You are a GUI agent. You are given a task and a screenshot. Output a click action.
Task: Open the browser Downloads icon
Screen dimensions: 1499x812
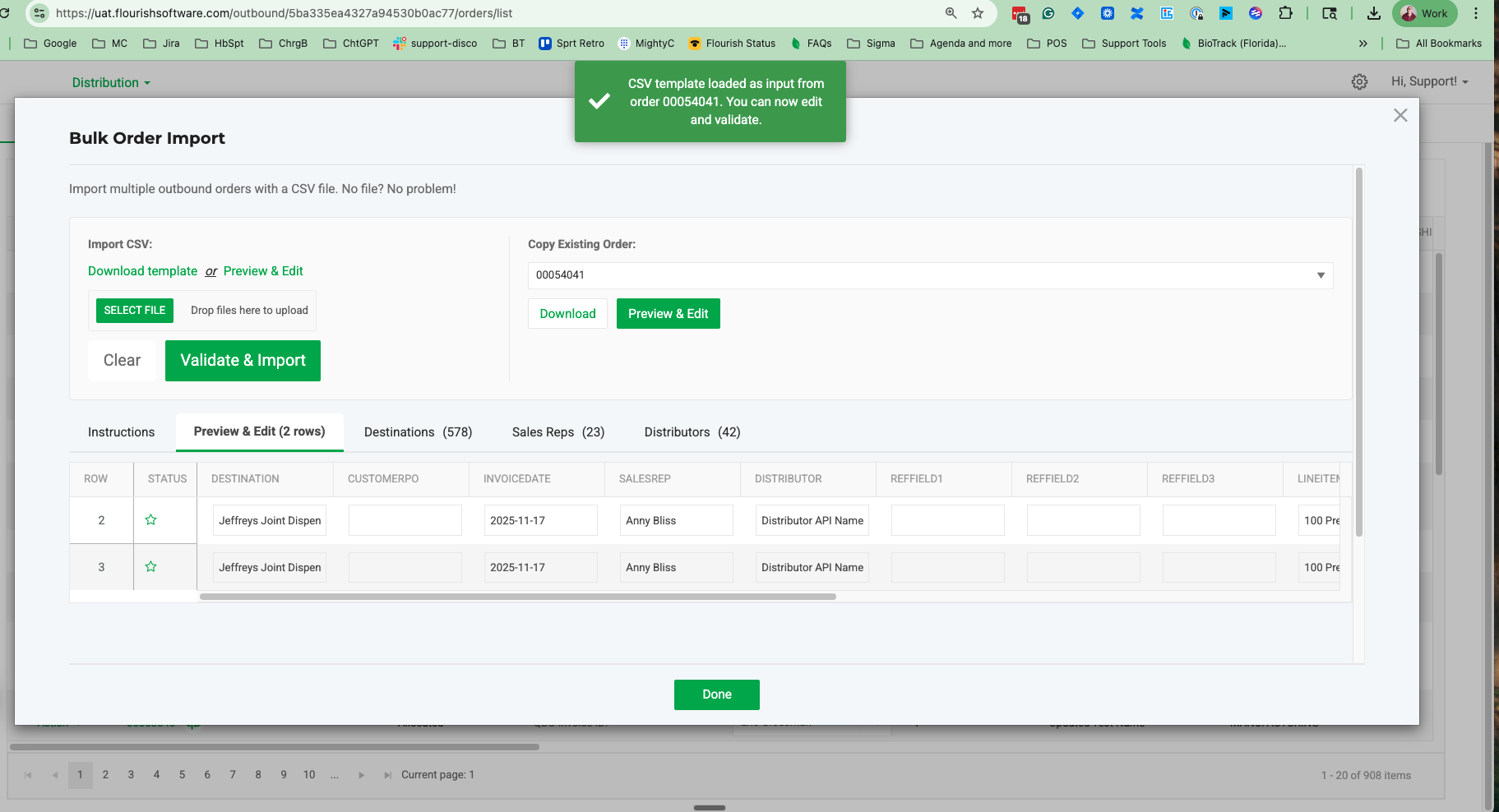1374,13
